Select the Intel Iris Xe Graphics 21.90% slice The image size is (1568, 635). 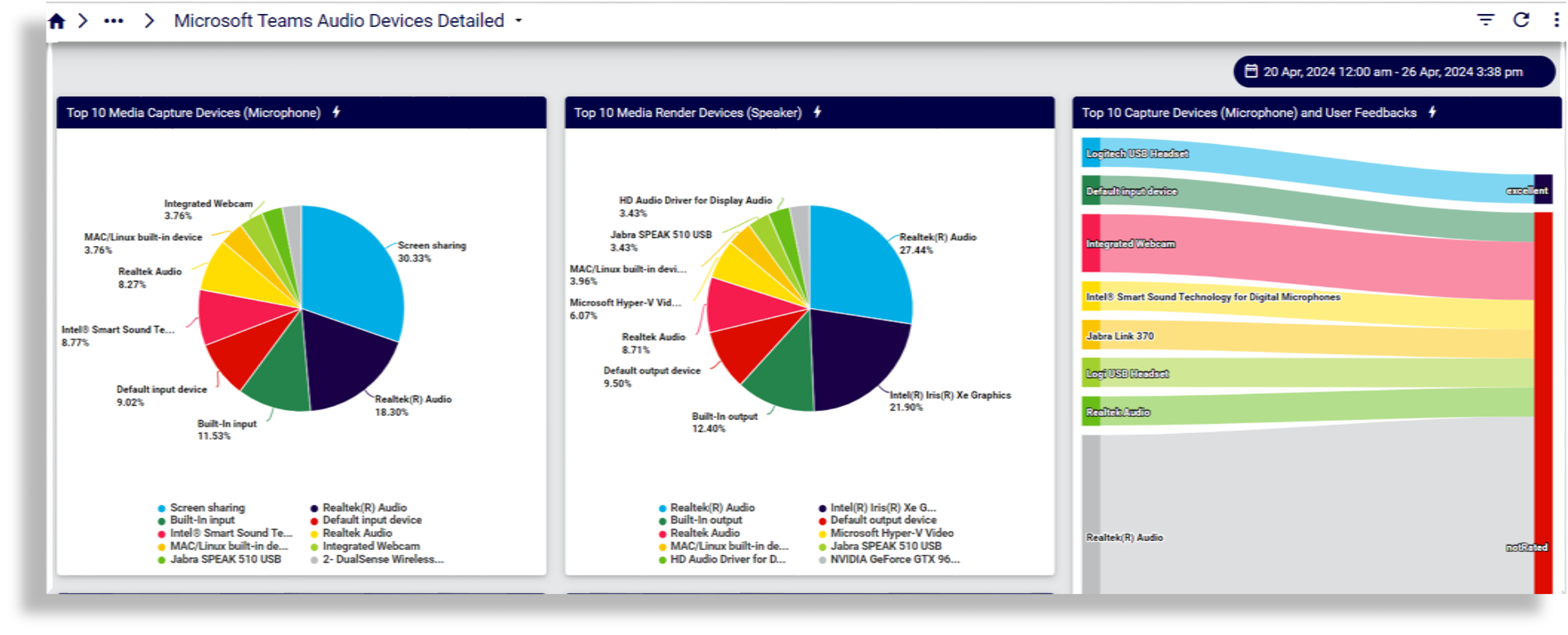click(x=857, y=360)
